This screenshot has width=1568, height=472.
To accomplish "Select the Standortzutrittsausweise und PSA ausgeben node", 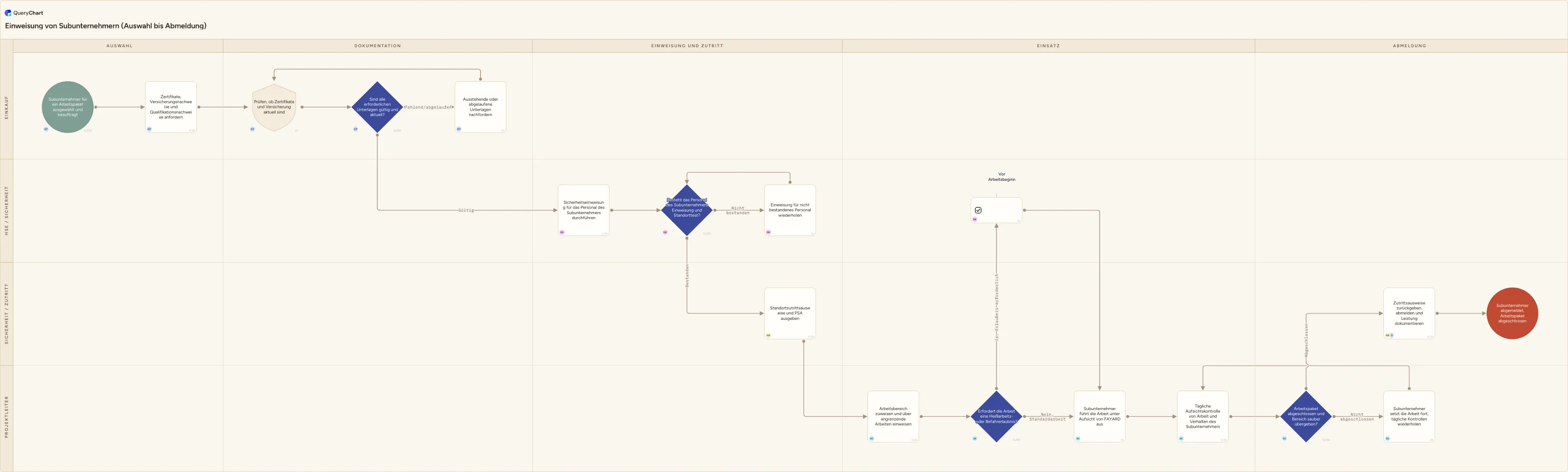I will point(790,313).
